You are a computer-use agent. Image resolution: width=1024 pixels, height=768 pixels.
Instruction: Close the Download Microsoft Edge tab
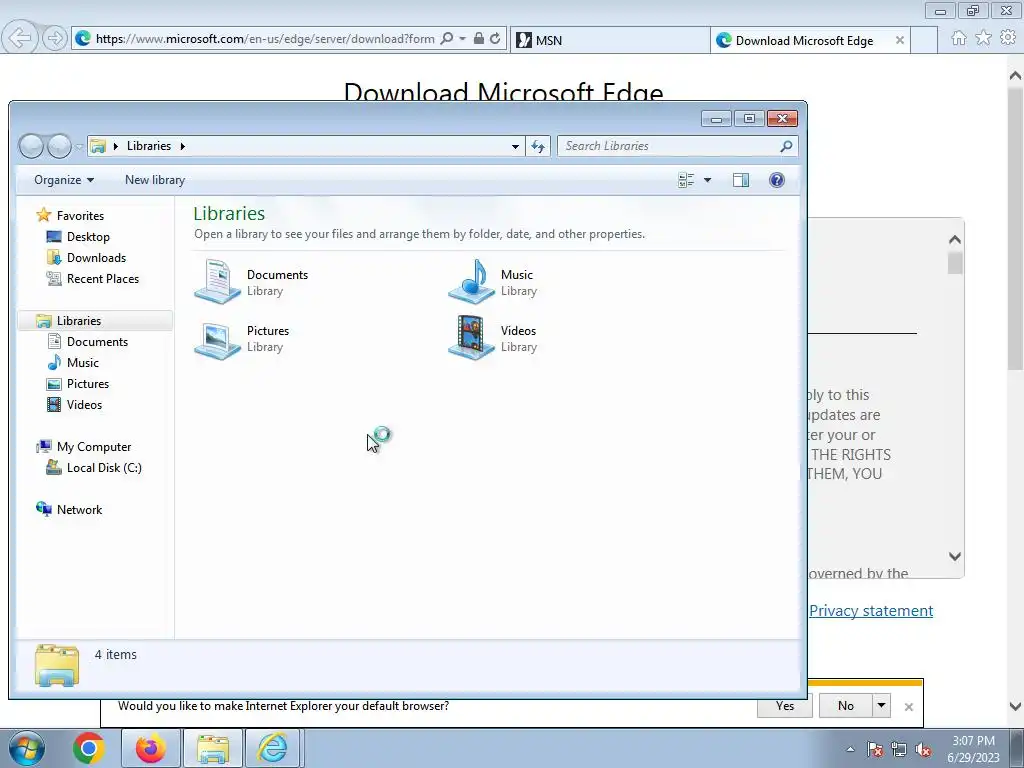[x=900, y=40]
